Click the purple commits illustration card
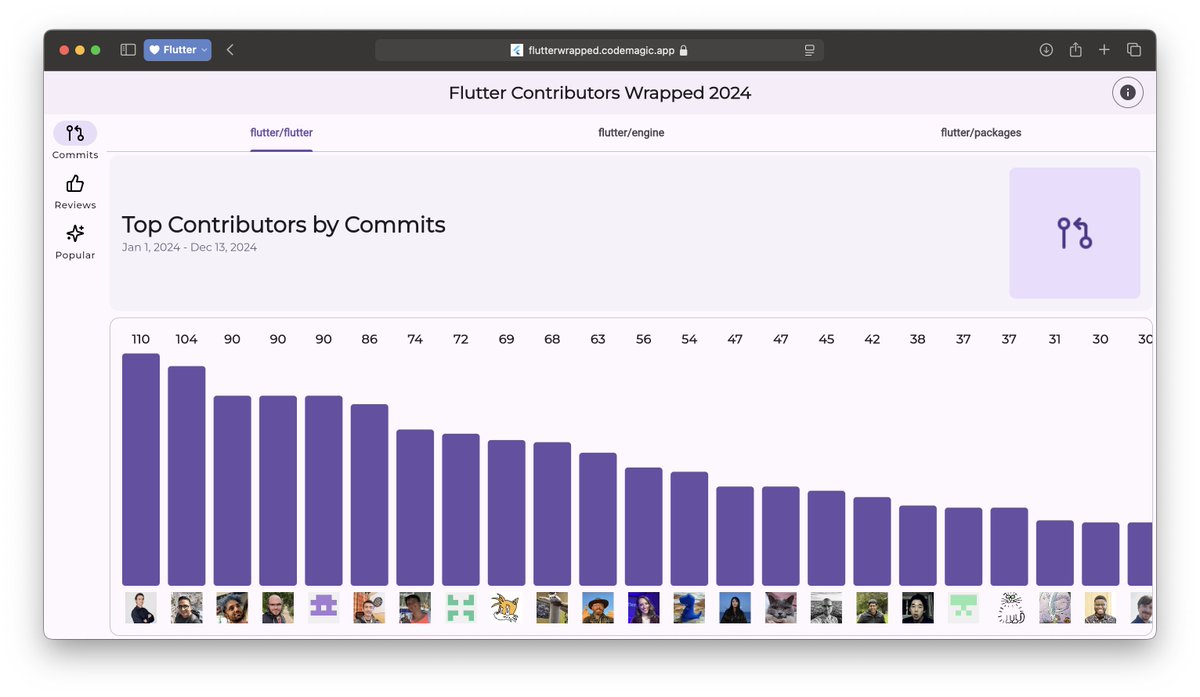 [x=1075, y=233]
